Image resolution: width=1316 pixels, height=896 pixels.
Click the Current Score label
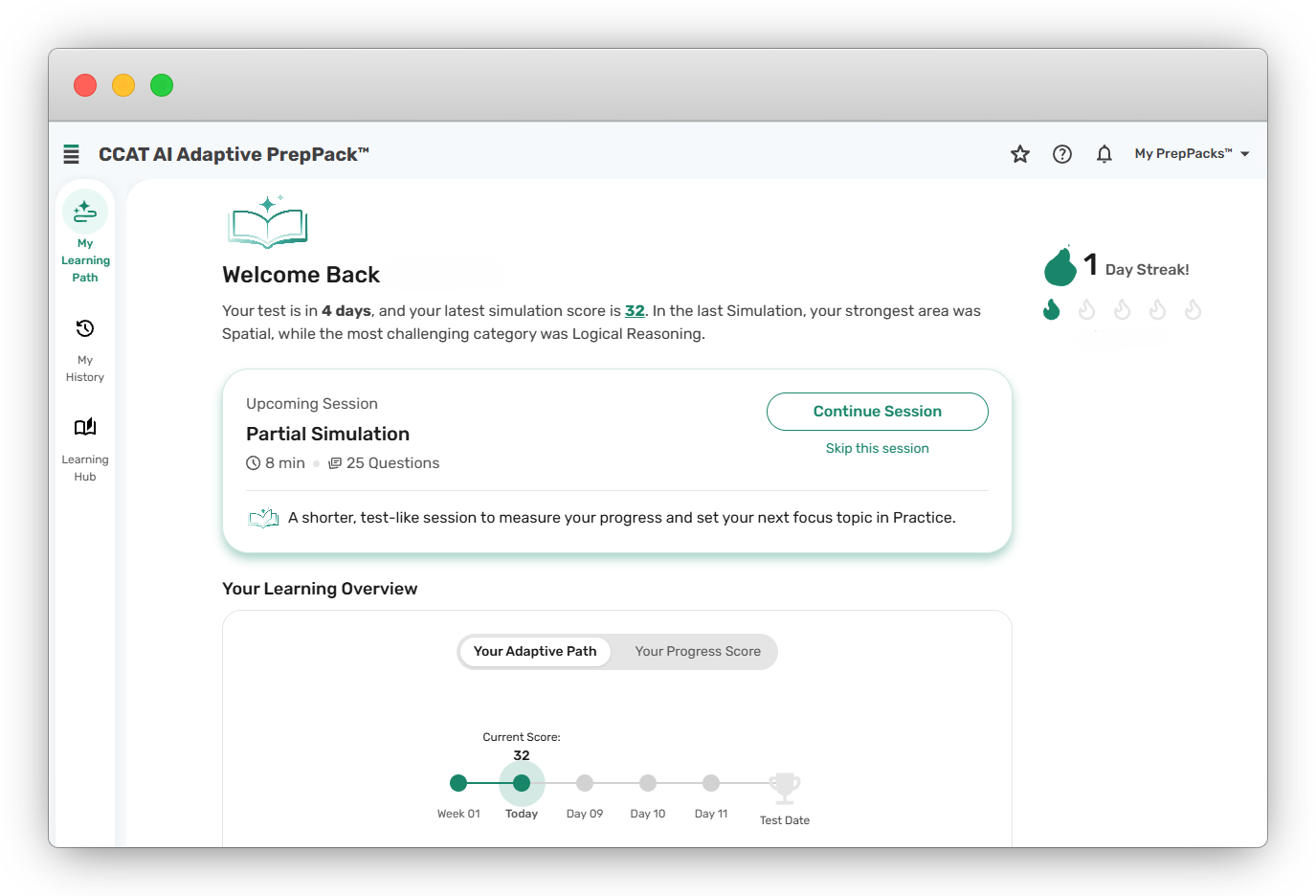click(522, 737)
